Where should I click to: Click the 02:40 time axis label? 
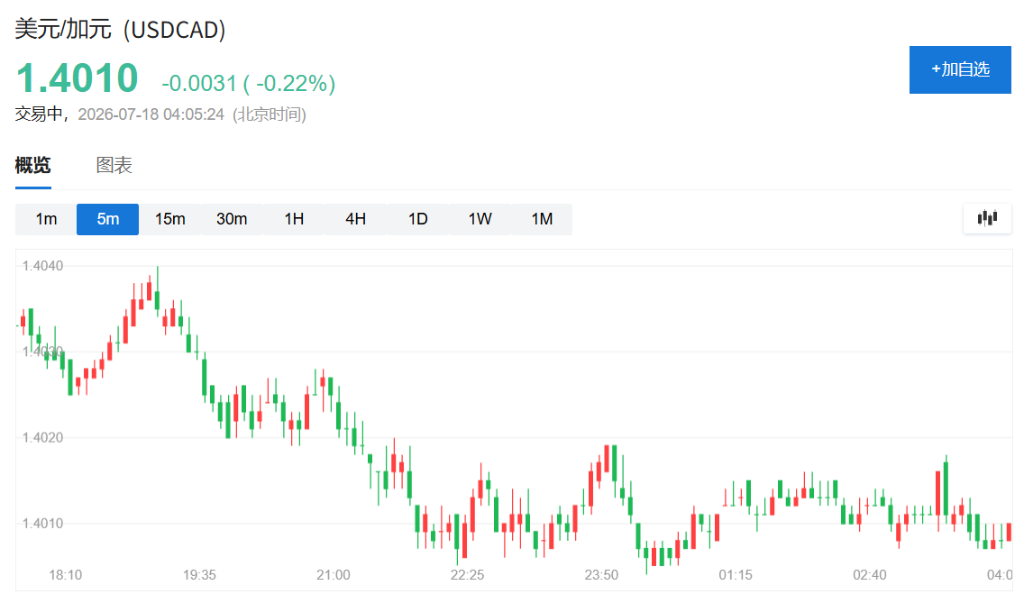tap(869, 575)
